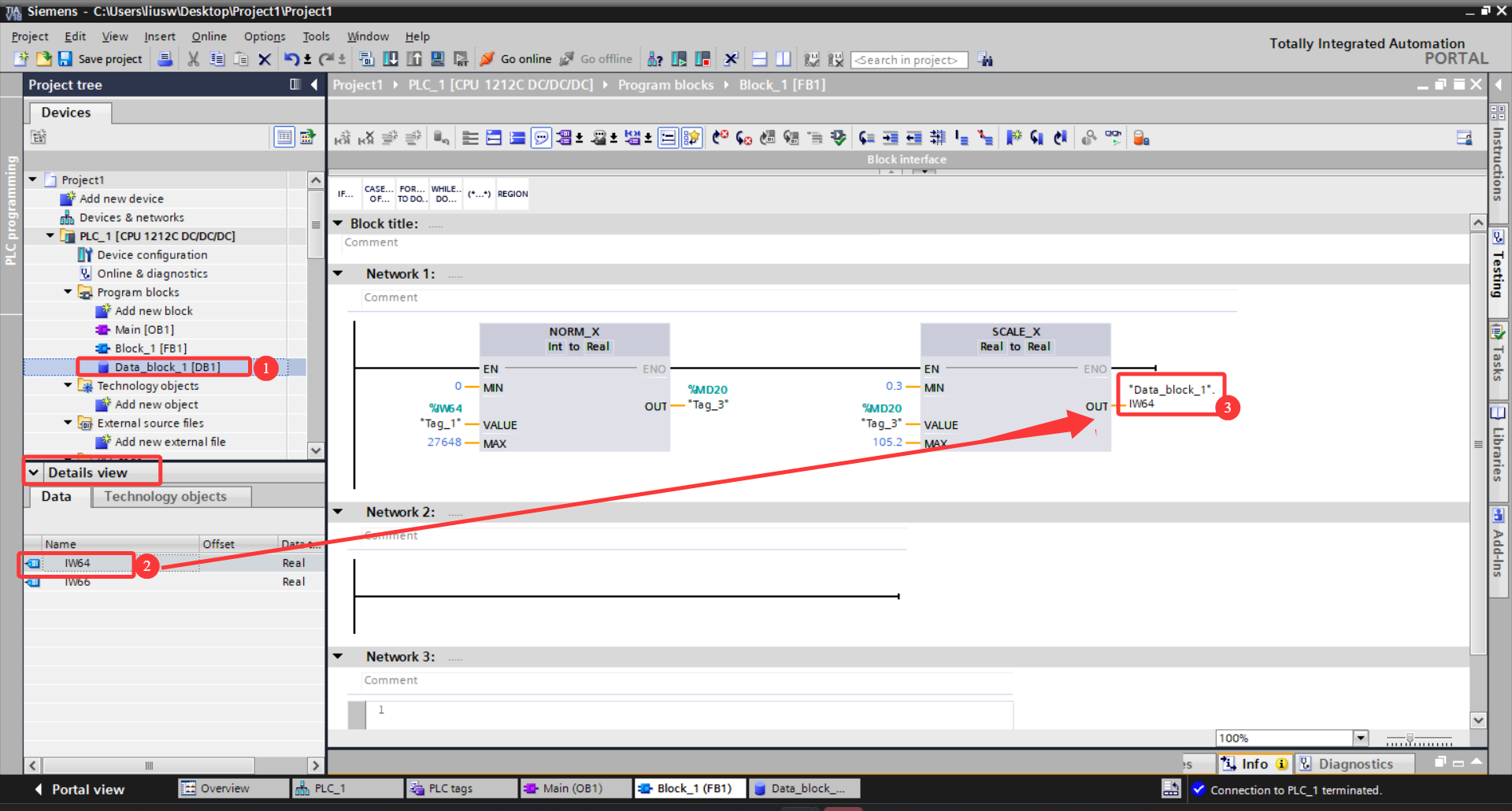The image size is (1512, 811).
Task: Insert CASE OF statement template
Action: point(379,194)
